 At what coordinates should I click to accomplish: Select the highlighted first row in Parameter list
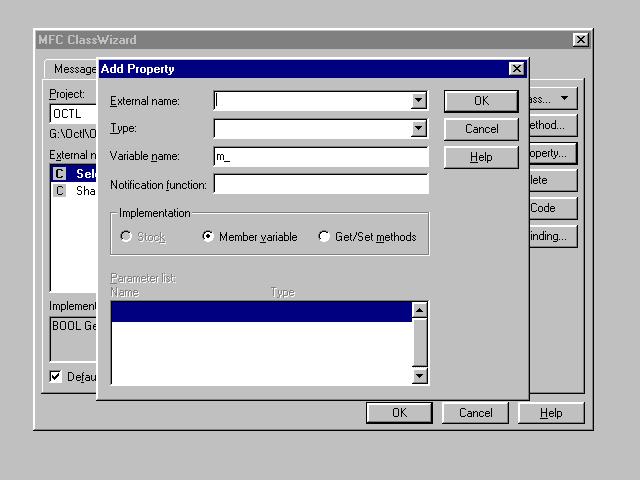point(260,312)
